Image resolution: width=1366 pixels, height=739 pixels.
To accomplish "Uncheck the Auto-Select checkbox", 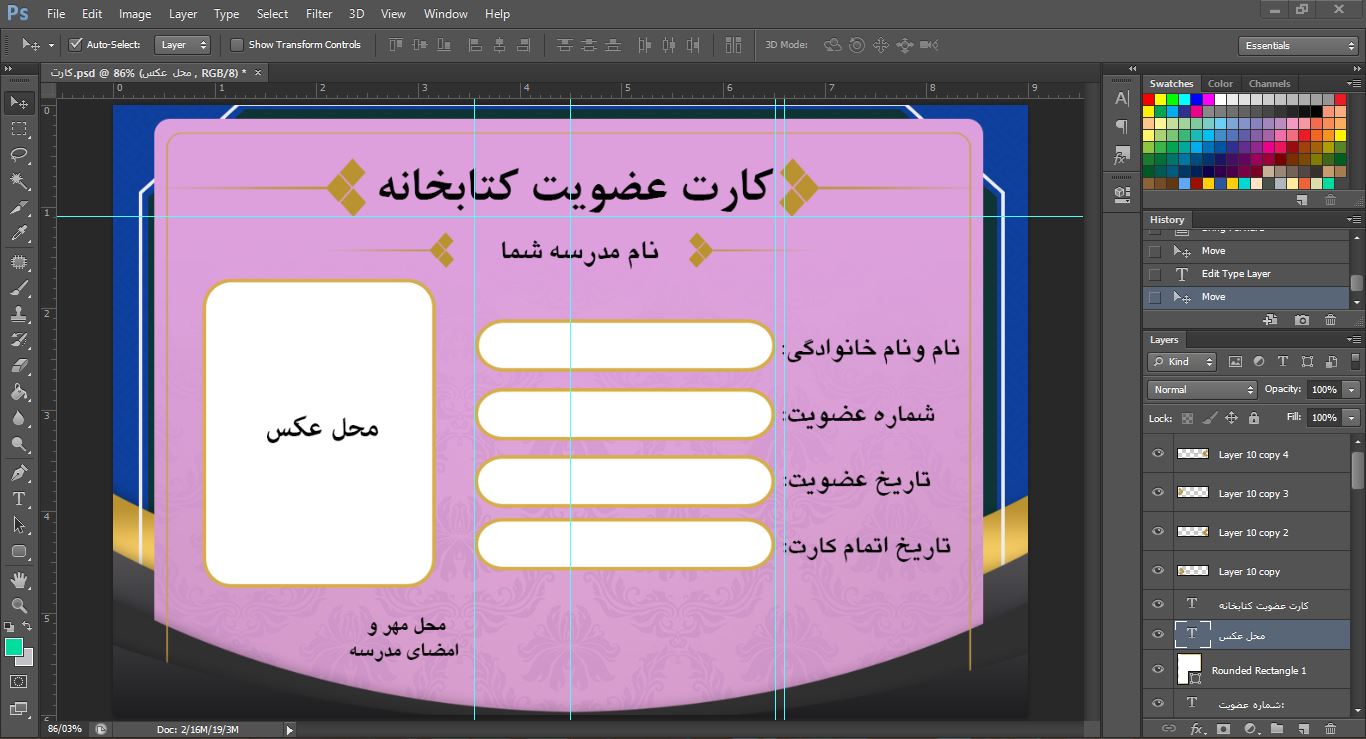I will tap(75, 44).
